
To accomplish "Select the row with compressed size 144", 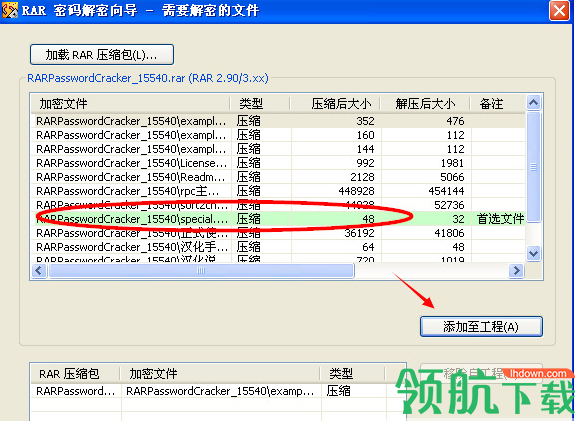I will (x=278, y=149).
